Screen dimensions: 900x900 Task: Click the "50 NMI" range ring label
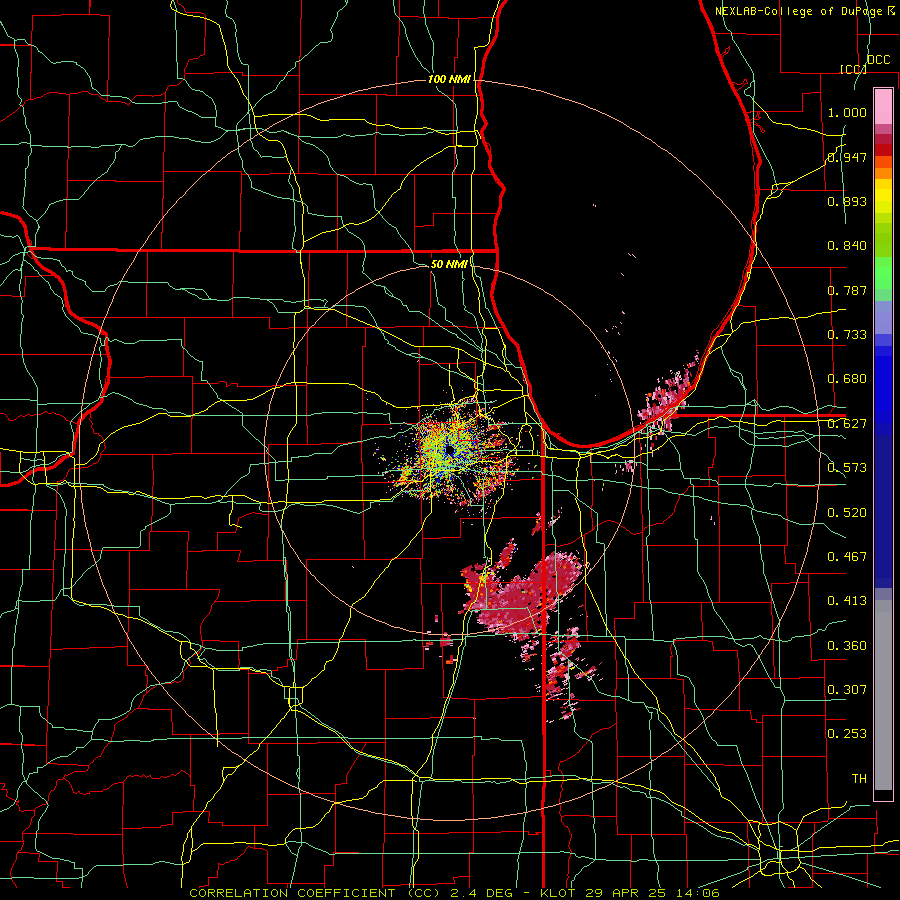[449, 264]
